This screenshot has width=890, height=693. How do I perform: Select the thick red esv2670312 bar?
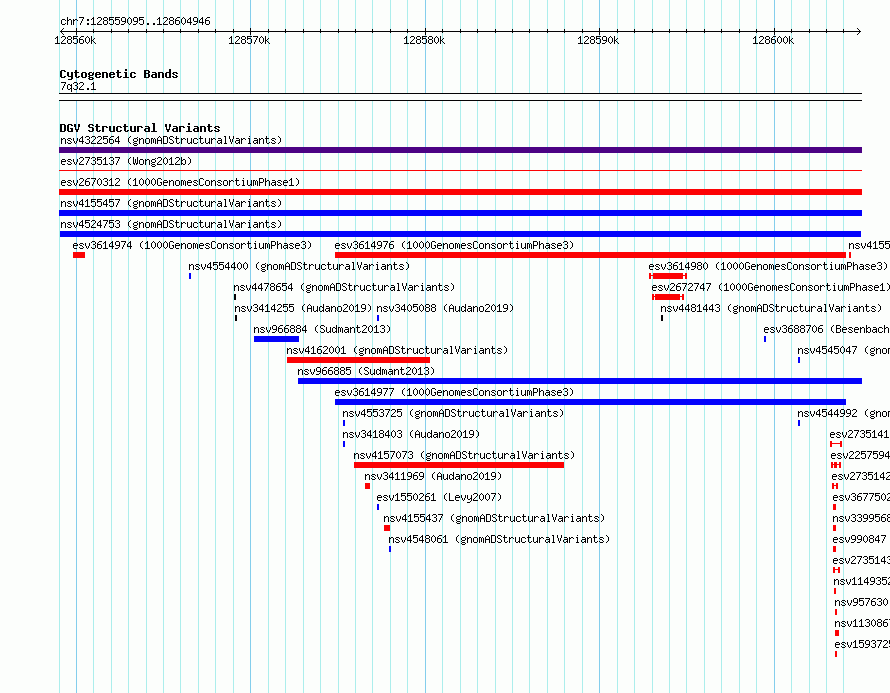coord(460,192)
